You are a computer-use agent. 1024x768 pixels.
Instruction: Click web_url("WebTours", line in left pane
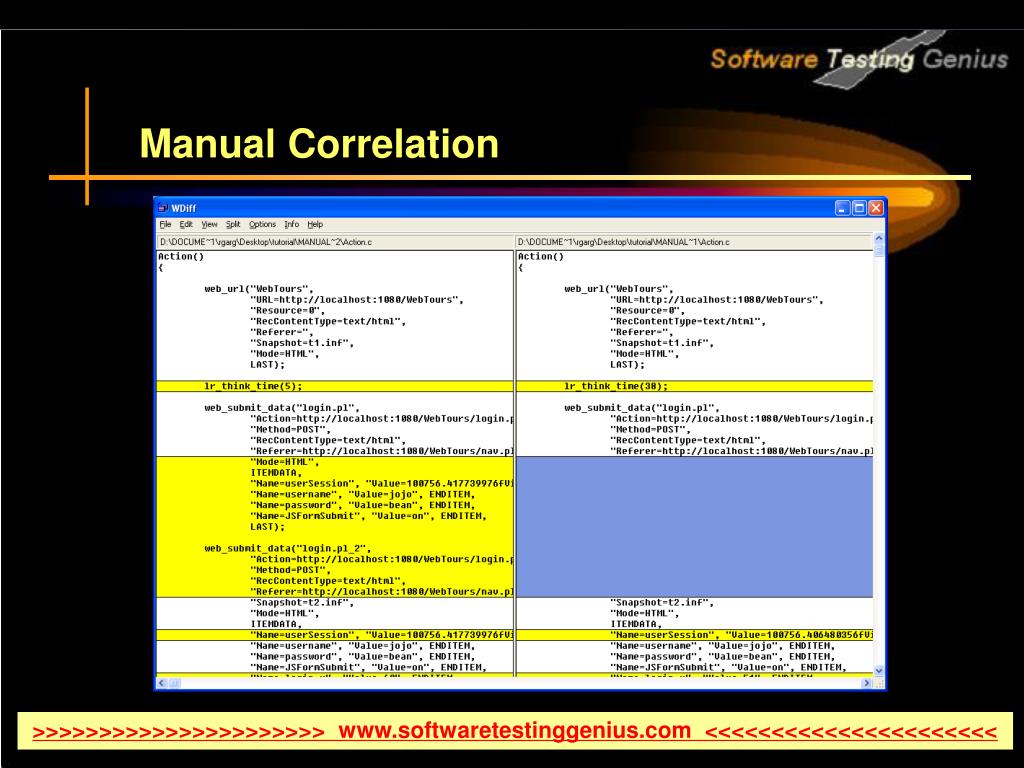click(x=259, y=289)
